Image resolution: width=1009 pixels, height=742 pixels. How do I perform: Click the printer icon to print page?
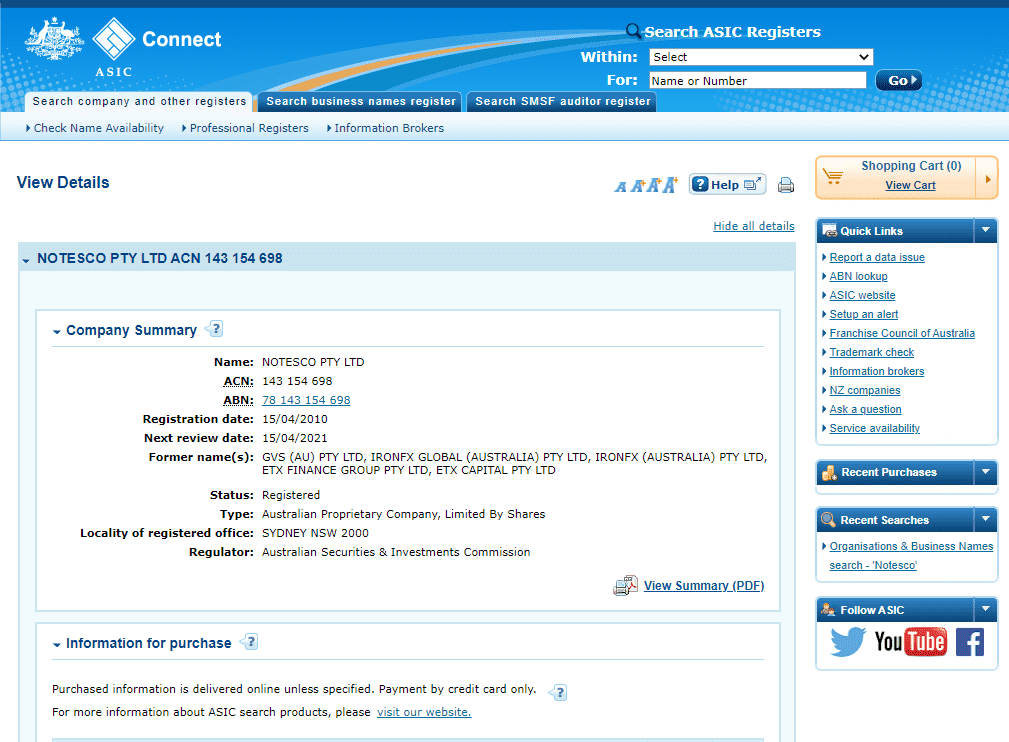pyautogui.click(x=786, y=185)
